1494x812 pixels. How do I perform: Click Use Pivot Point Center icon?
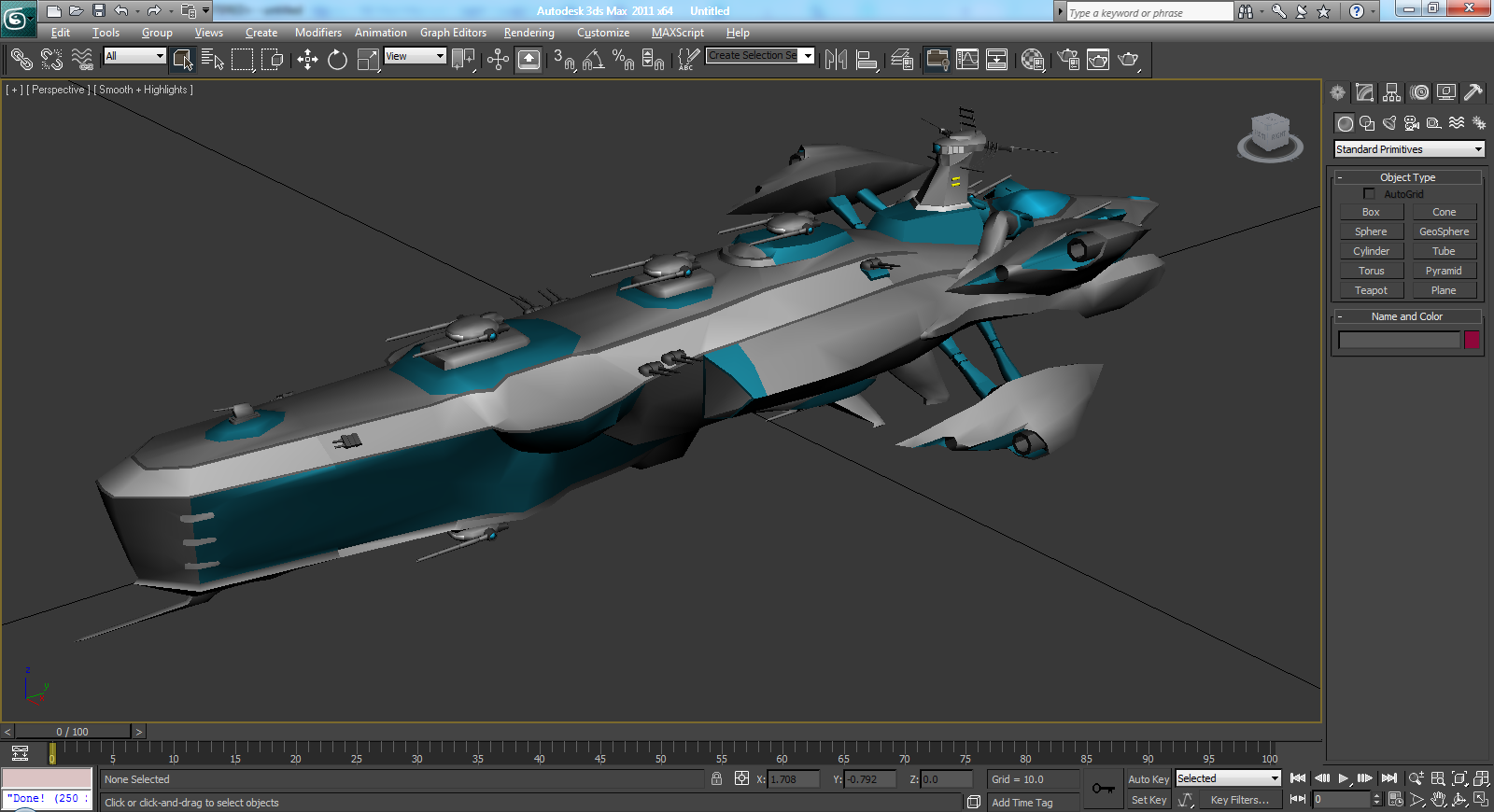point(463,60)
